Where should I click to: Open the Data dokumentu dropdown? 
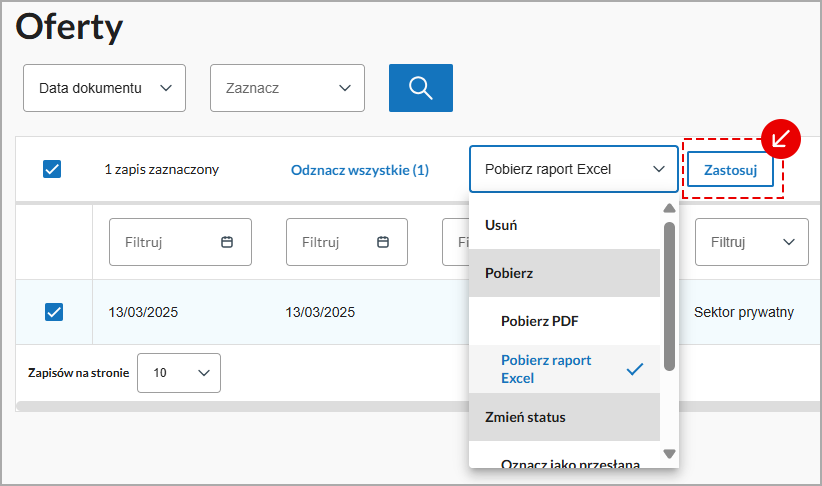click(x=104, y=88)
